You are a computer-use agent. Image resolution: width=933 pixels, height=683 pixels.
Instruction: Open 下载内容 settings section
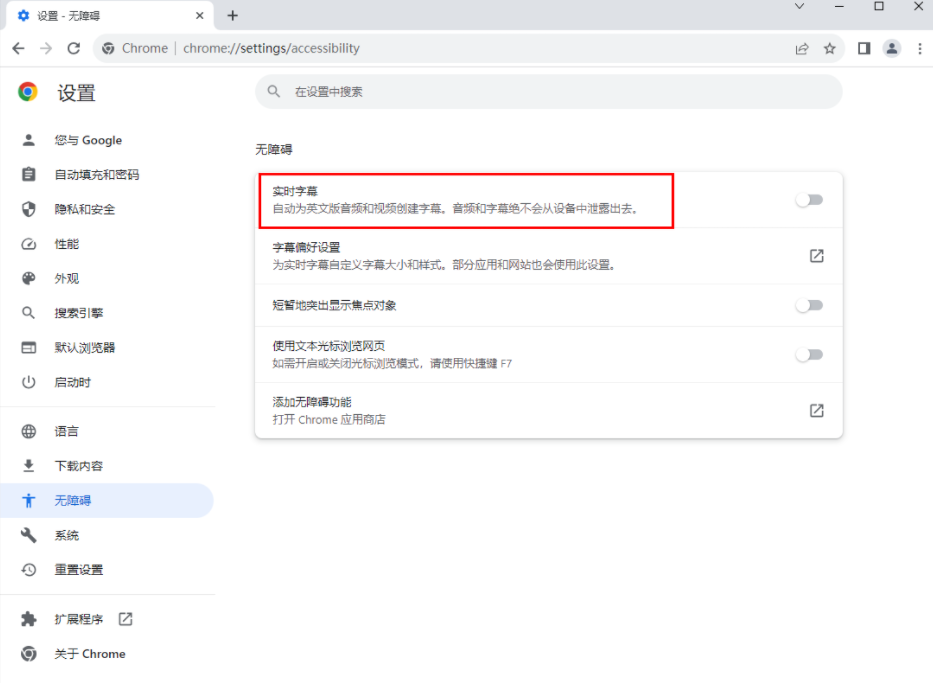[x=107, y=466]
